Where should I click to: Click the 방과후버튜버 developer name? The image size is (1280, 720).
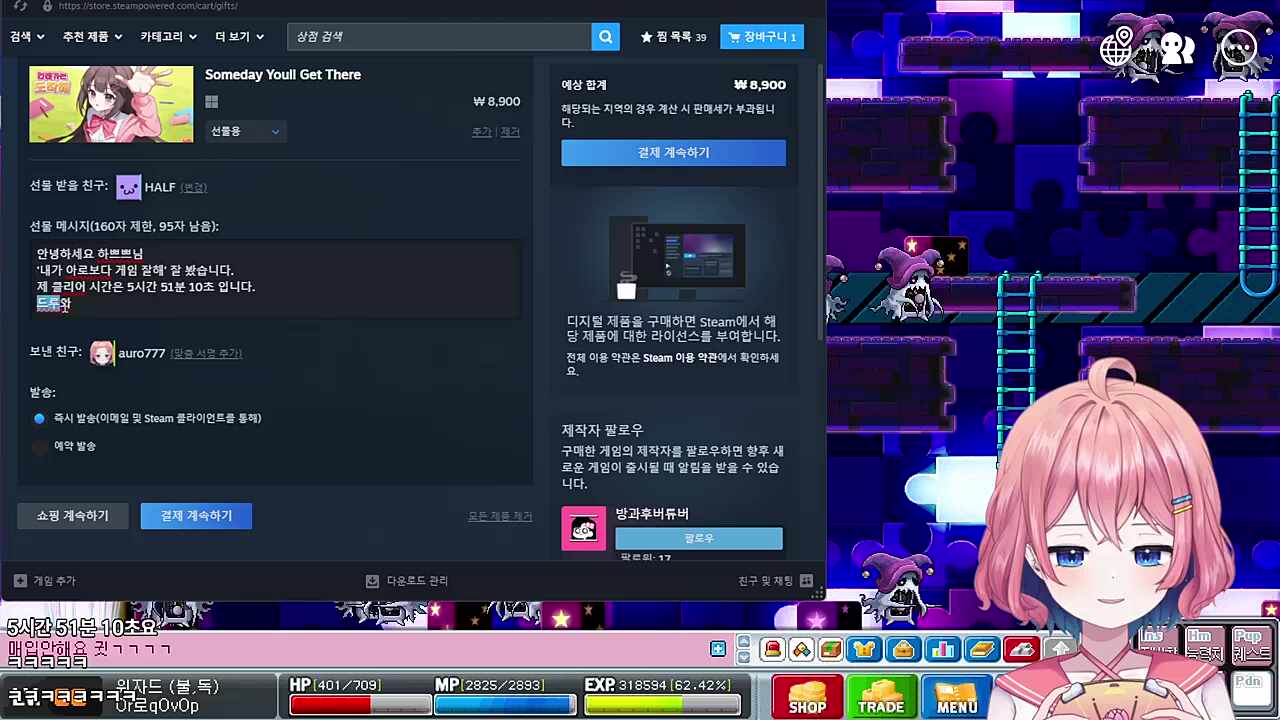[x=652, y=514]
